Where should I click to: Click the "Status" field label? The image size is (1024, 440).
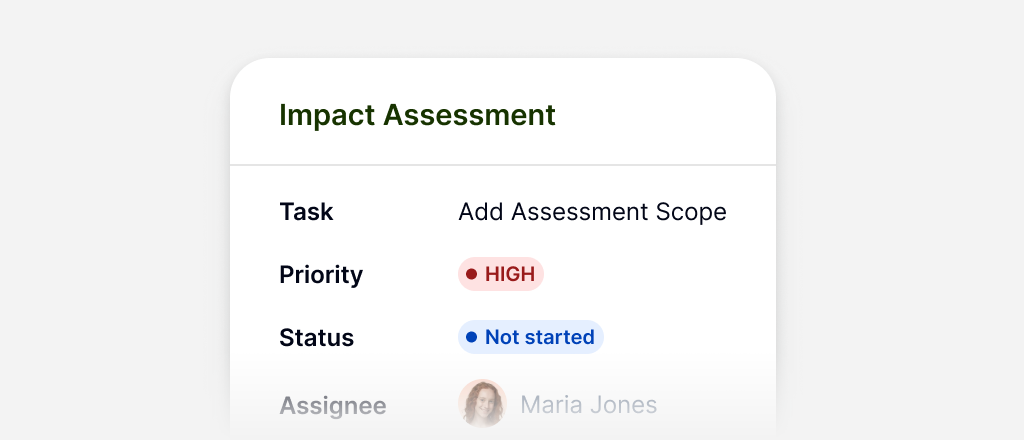pyautogui.click(x=316, y=338)
